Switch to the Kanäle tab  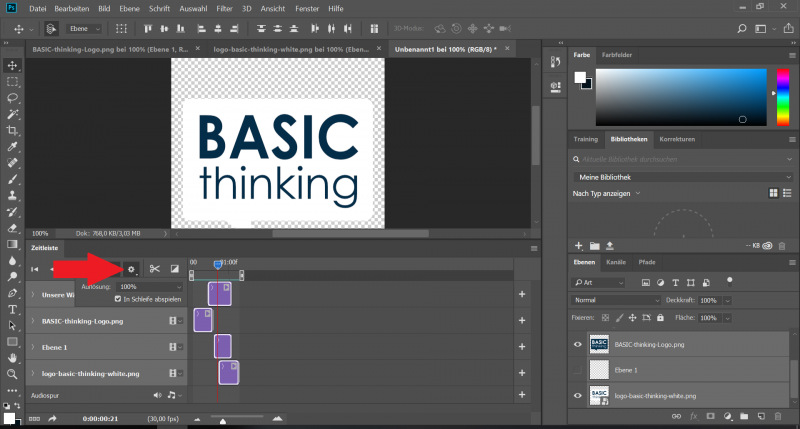point(616,262)
